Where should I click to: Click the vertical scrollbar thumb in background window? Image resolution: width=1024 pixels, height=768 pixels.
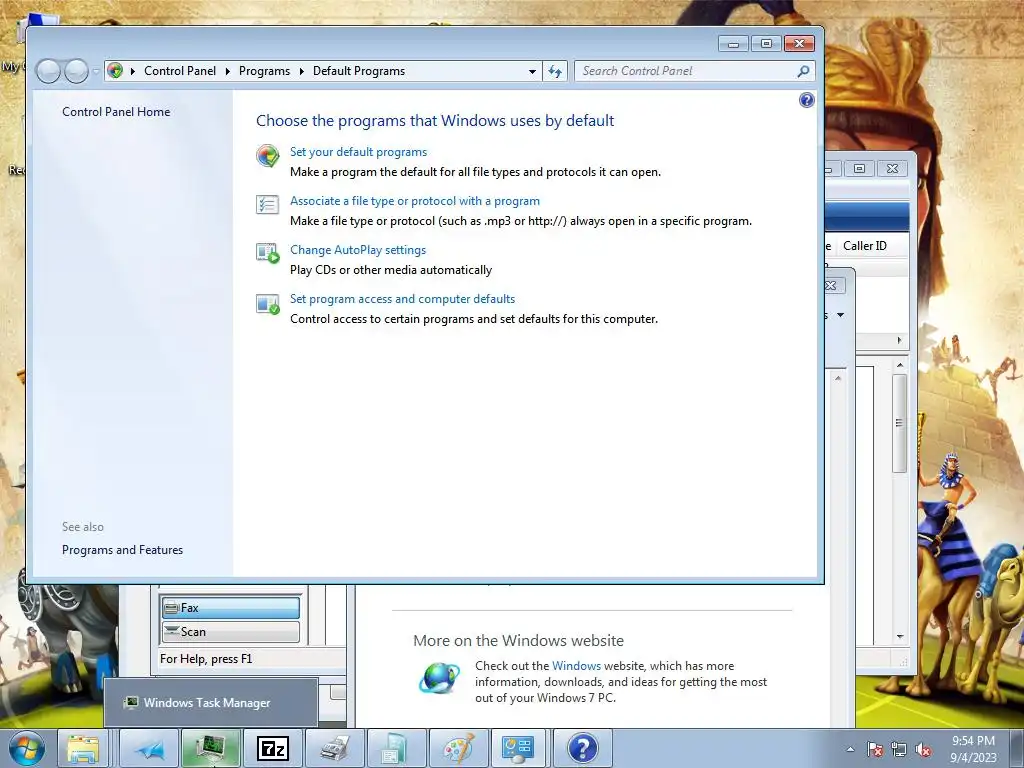click(899, 423)
